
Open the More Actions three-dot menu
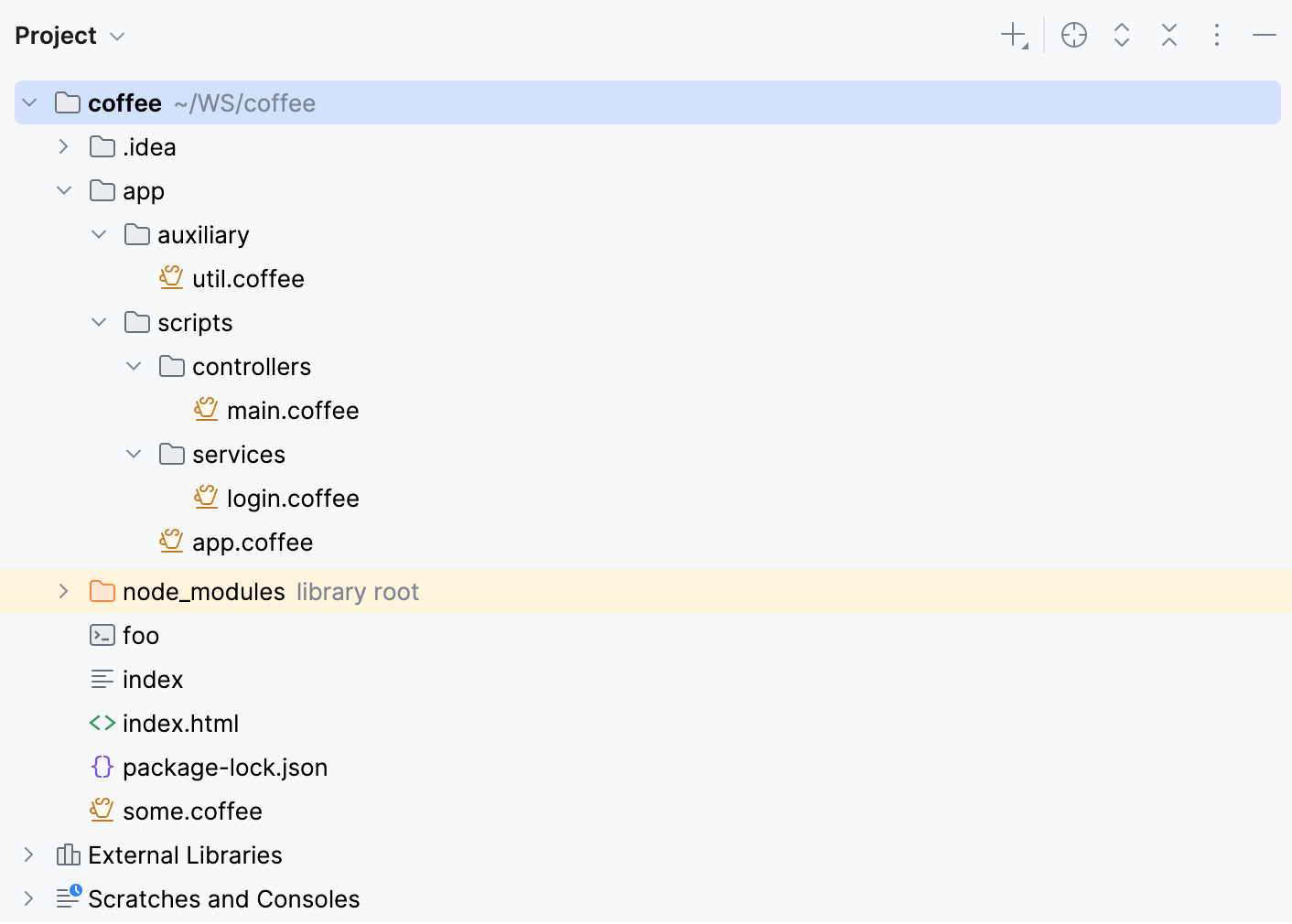point(1217,34)
